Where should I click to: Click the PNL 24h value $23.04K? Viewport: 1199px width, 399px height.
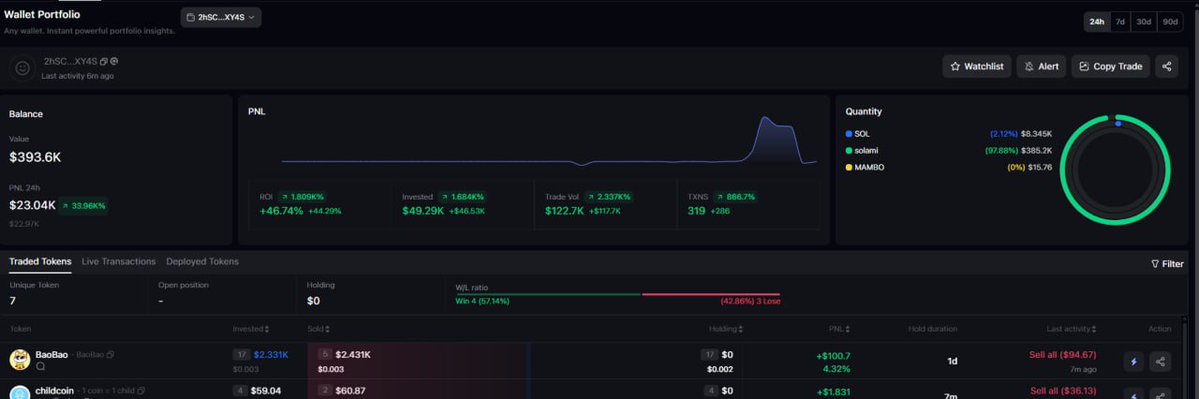33,205
